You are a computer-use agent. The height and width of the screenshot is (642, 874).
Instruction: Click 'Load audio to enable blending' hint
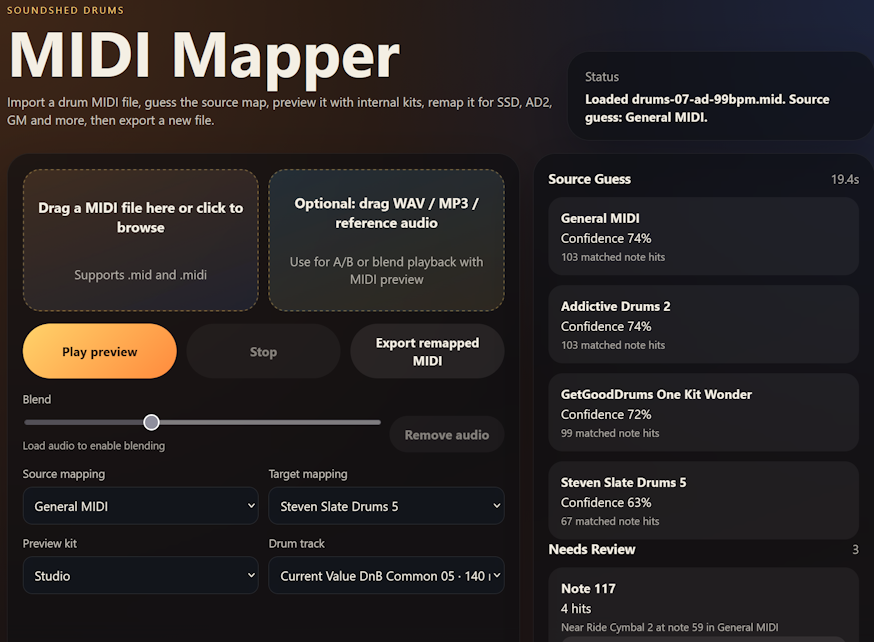tap(94, 446)
